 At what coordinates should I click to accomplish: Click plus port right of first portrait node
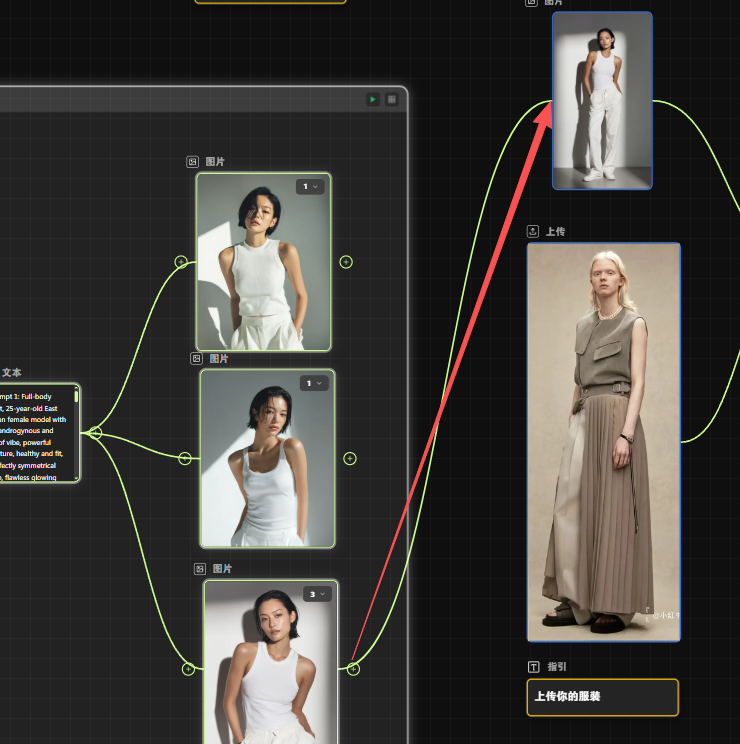pyautogui.click(x=346, y=262)
